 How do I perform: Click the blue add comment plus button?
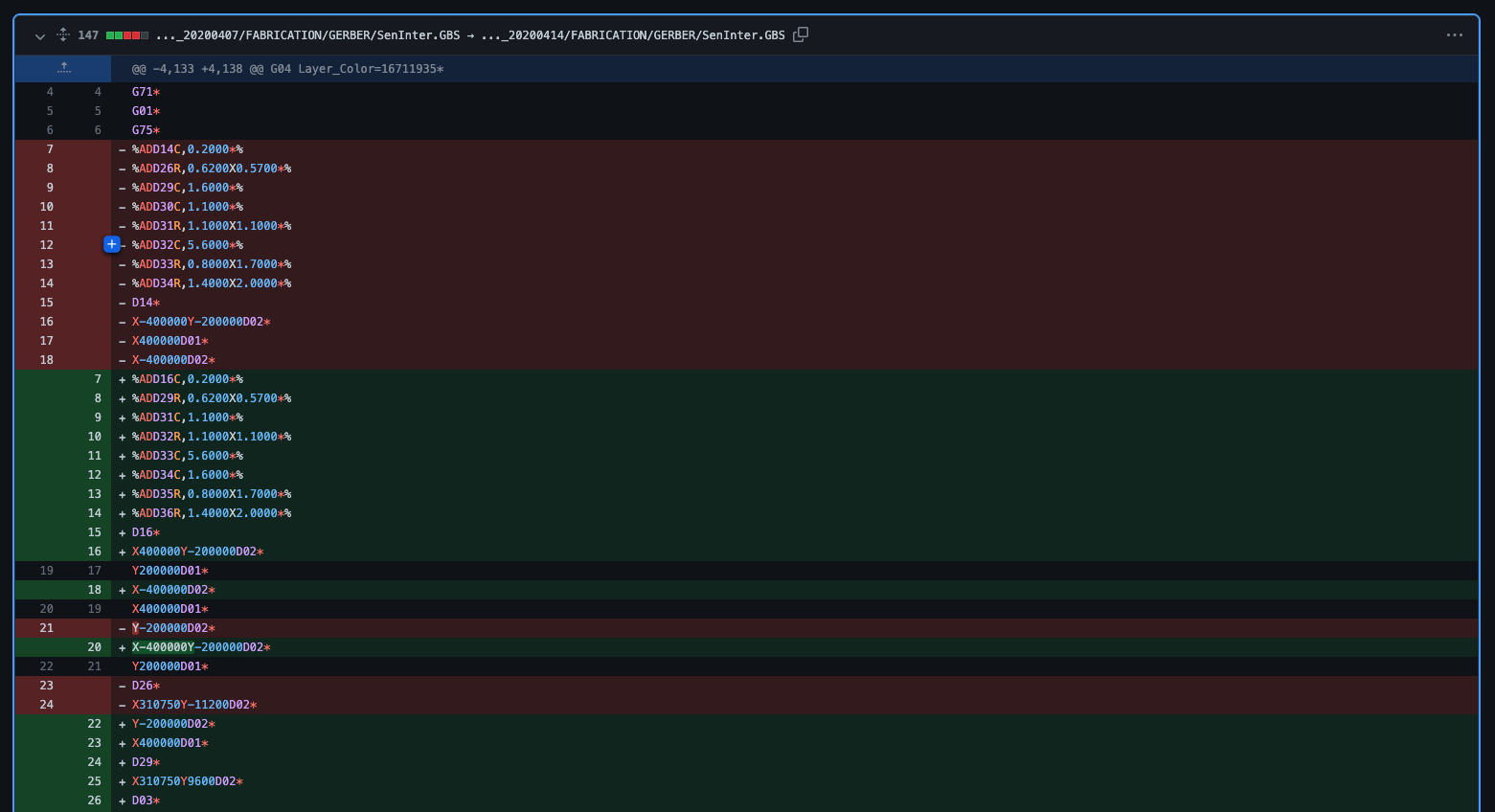point(112,244)
